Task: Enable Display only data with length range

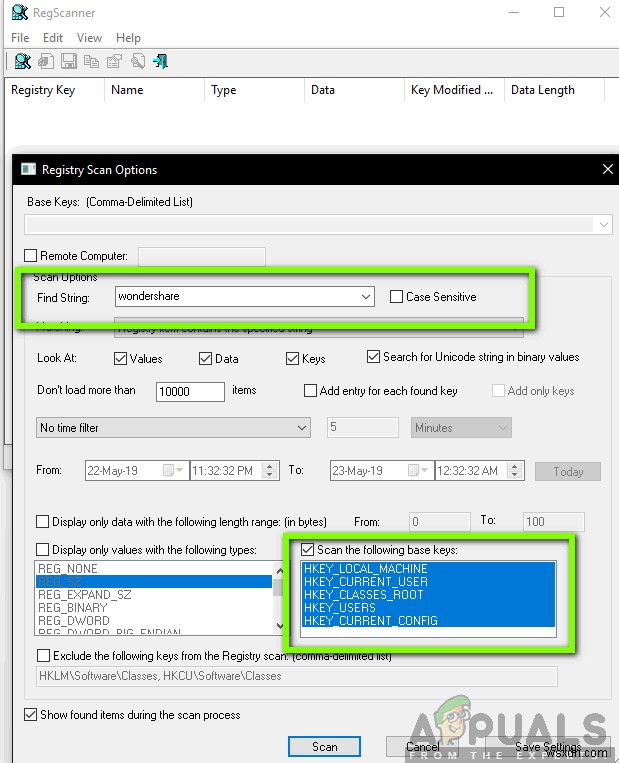Action: [42, 522]
